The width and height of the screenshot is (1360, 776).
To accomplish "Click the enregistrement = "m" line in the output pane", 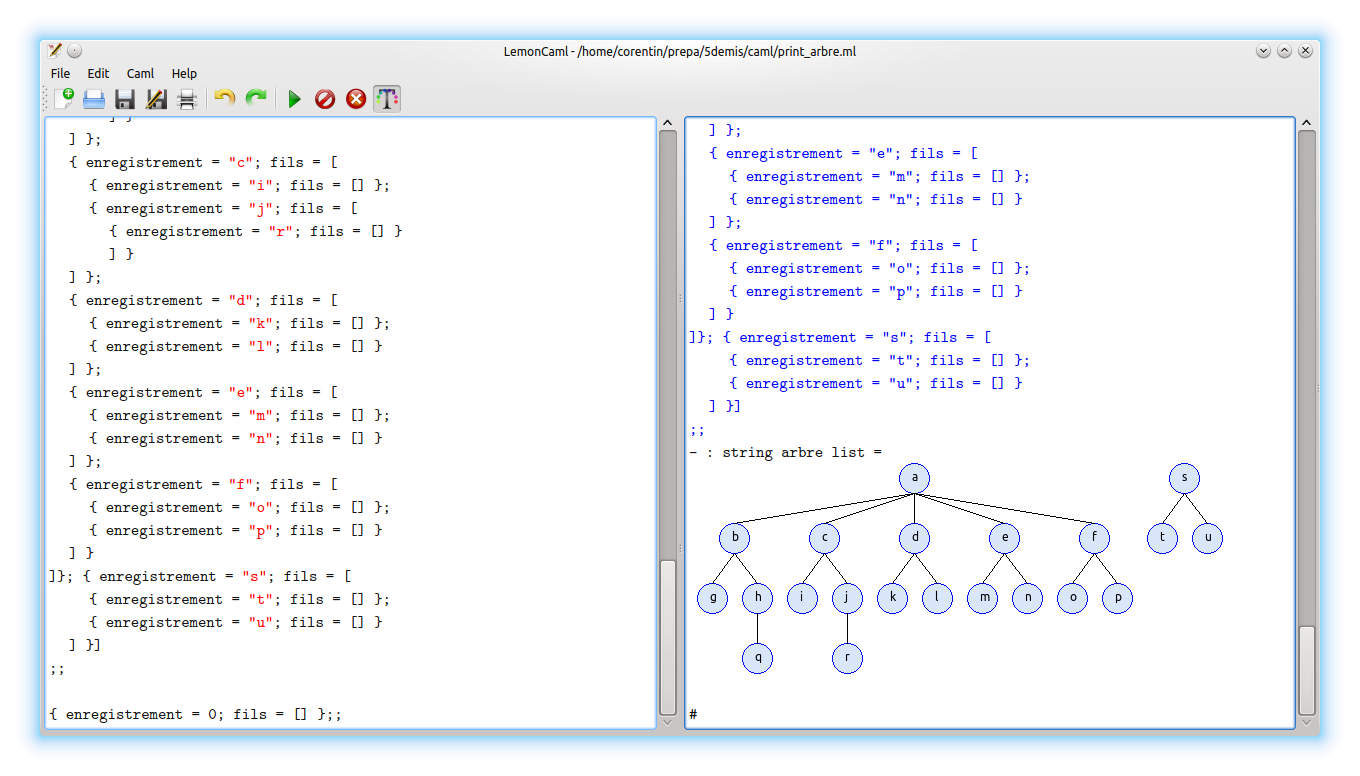I will point(879,176).
